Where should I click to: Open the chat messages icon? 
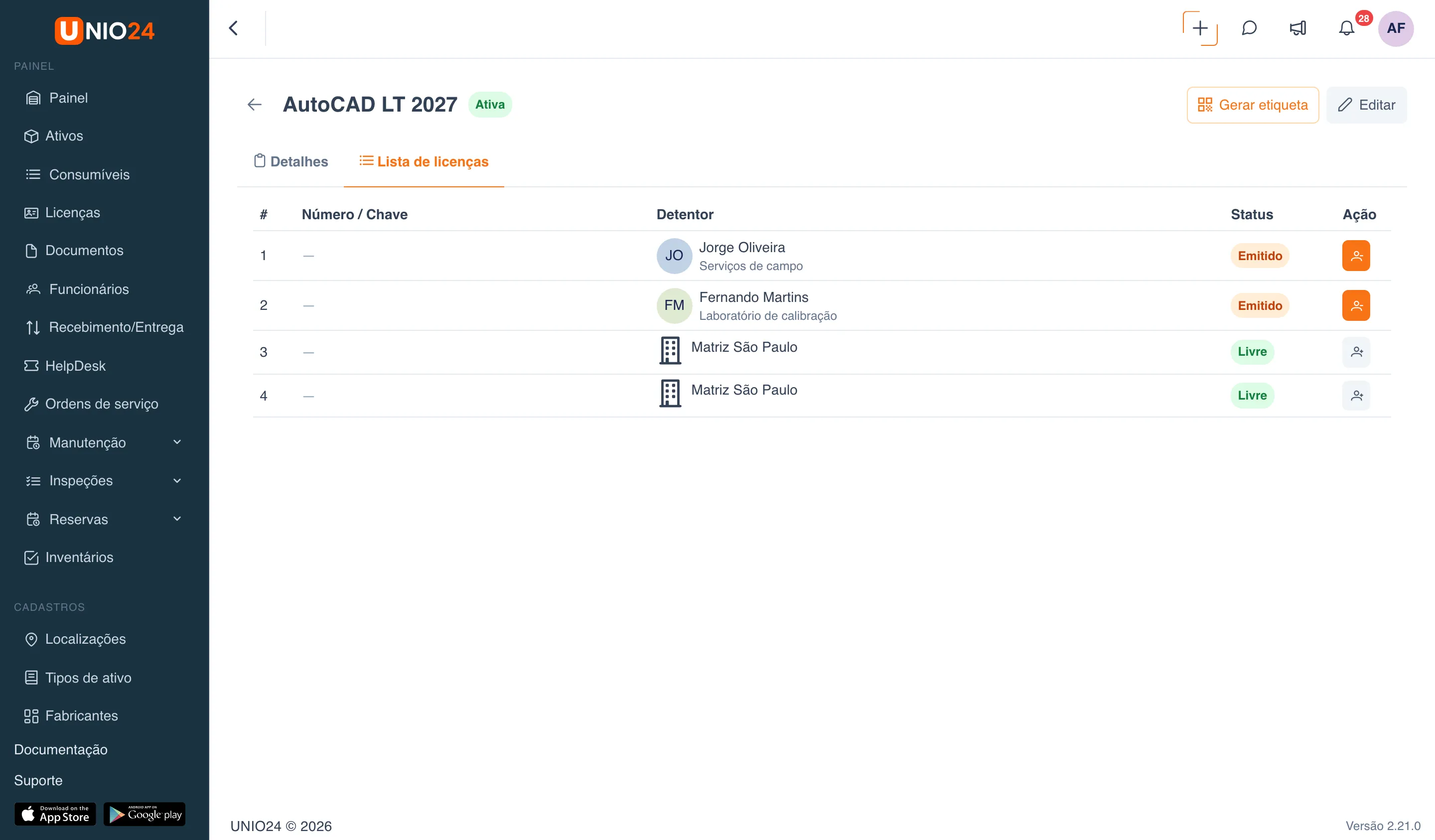pyautogui.click(x=1249, y=28)
